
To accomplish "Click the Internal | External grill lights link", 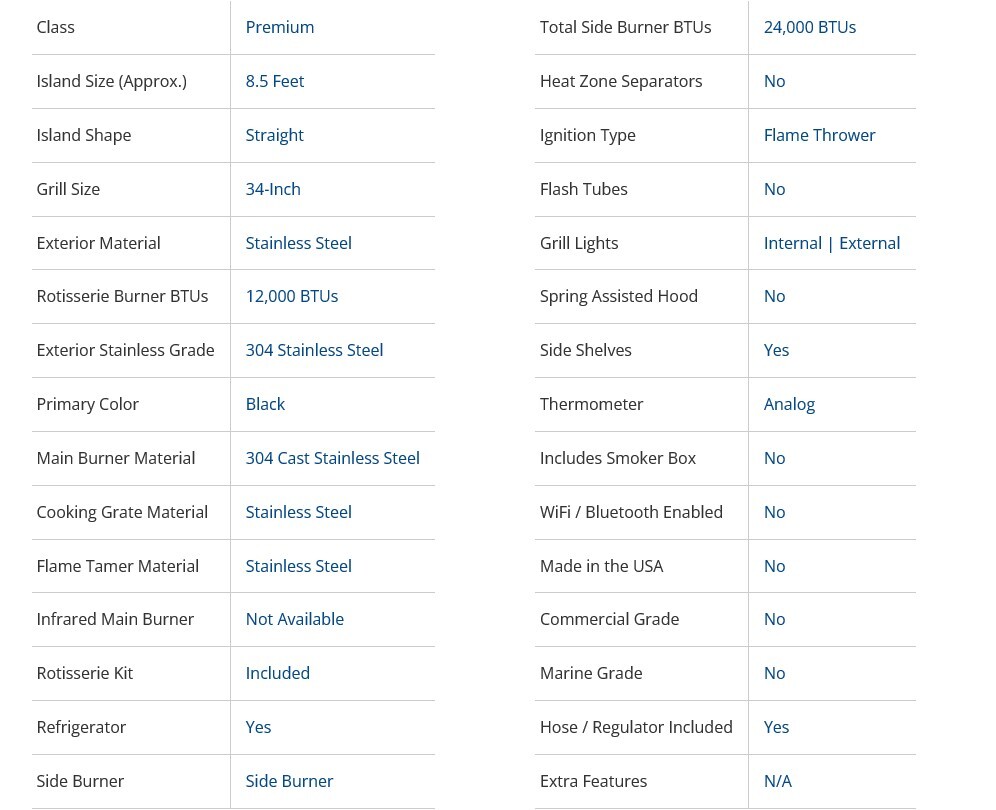I will [x=831, y=243].
